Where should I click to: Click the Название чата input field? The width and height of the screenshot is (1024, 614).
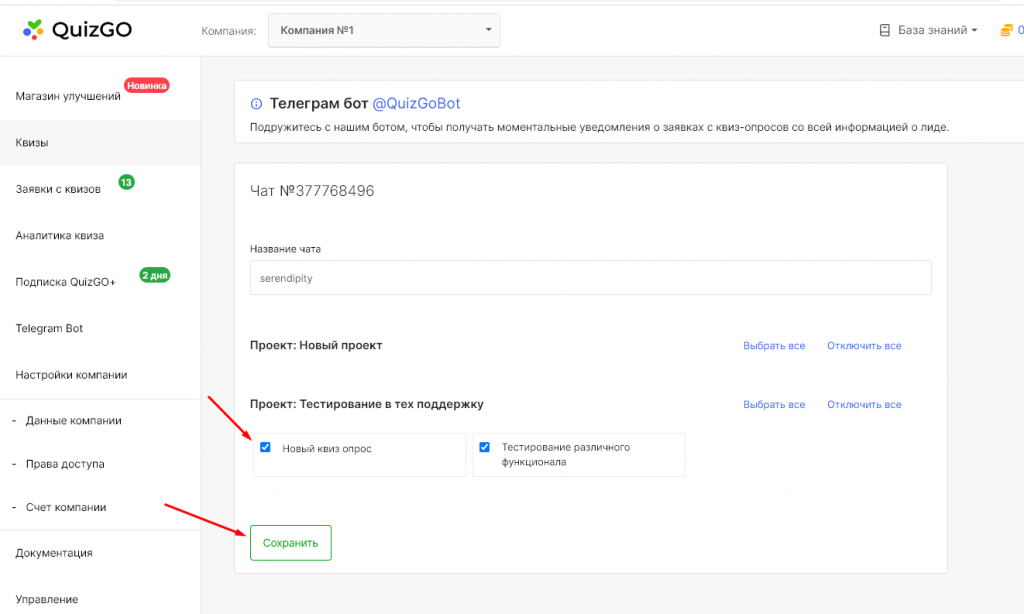point(590,278)
